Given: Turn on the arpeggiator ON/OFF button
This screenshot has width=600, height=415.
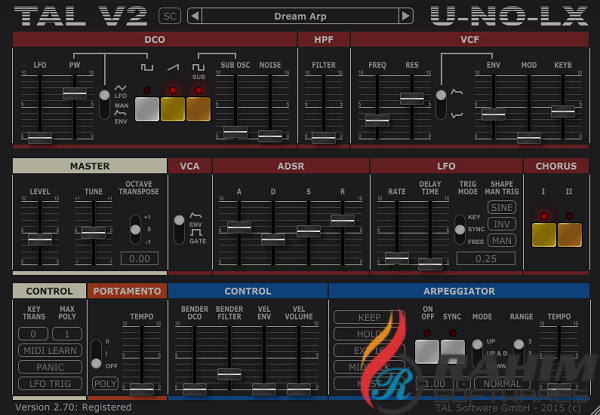Looking at the screenshot, I should 427,352.
